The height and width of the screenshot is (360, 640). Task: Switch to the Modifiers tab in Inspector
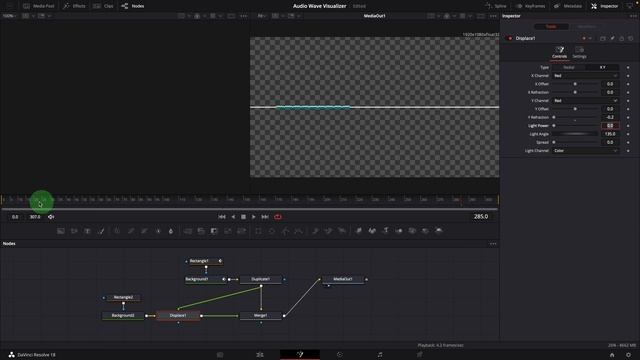click(587, 27)
